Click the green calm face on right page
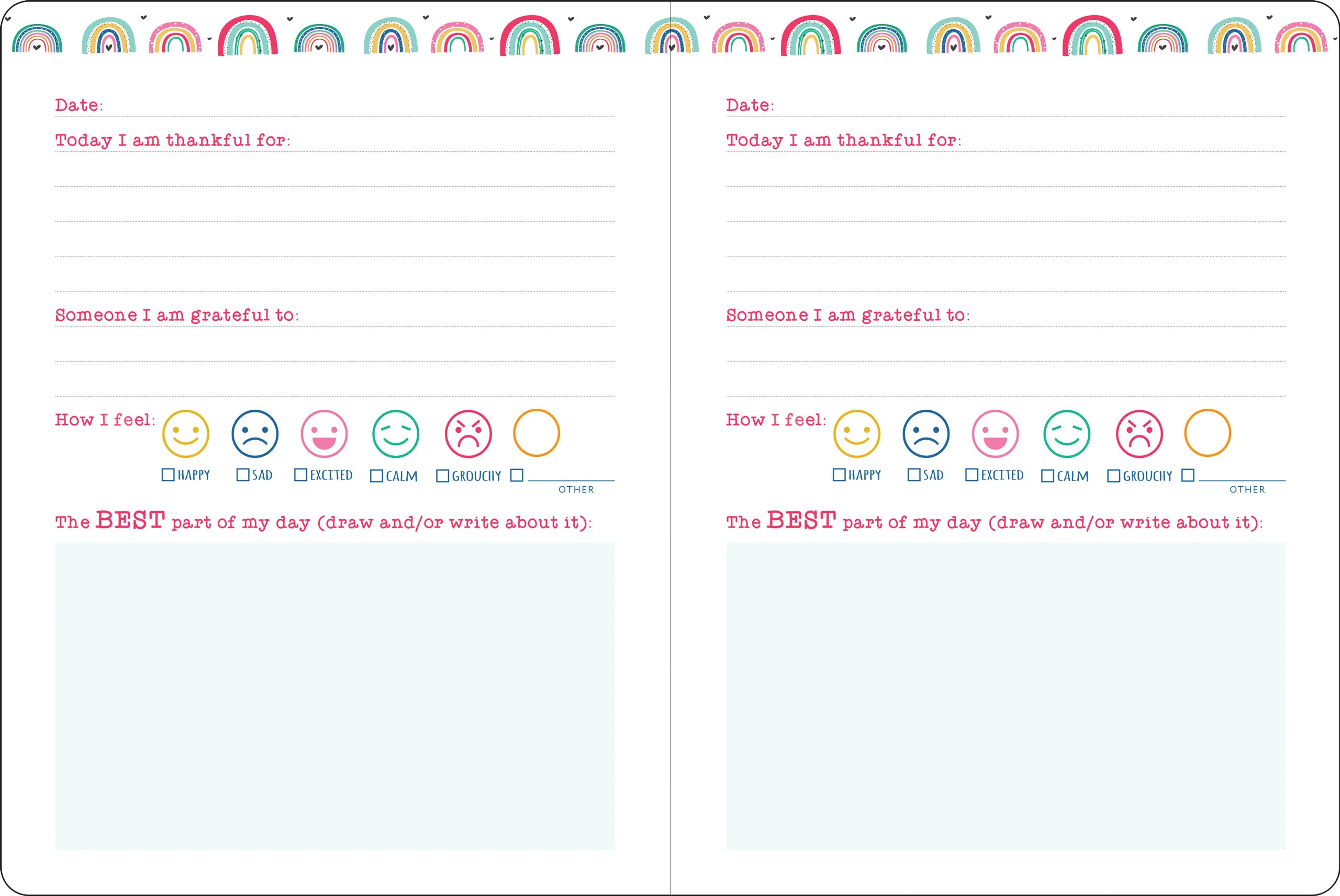This screenshot has width=1340, height=896. (1066, 434)
